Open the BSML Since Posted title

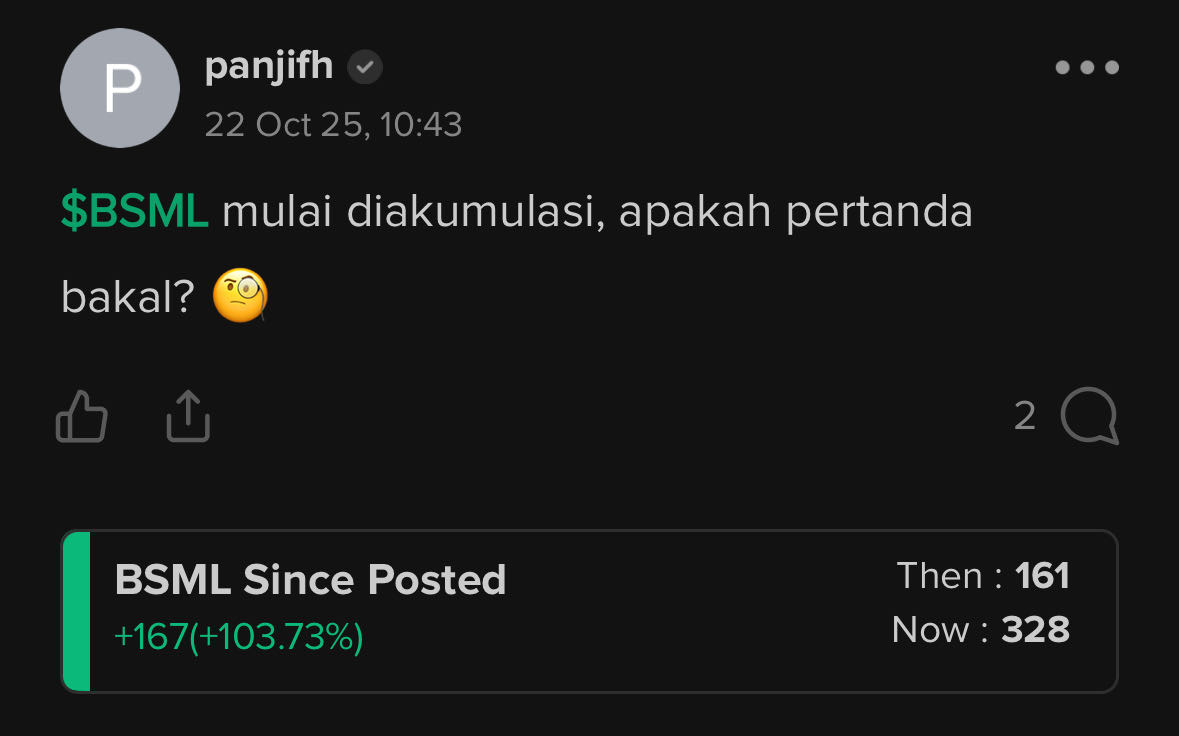[310, 580]
